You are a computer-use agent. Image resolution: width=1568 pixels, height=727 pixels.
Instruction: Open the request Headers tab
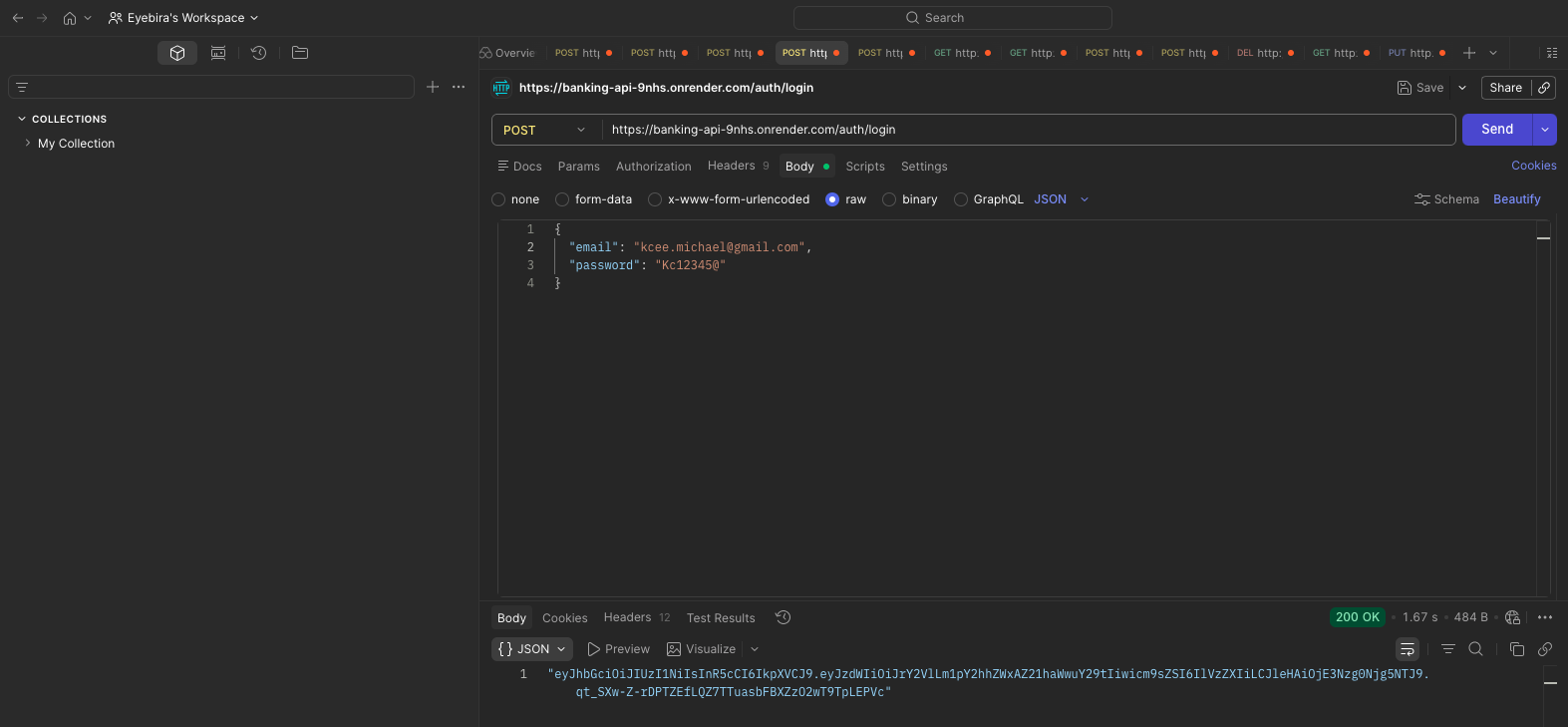click(738, 166)
